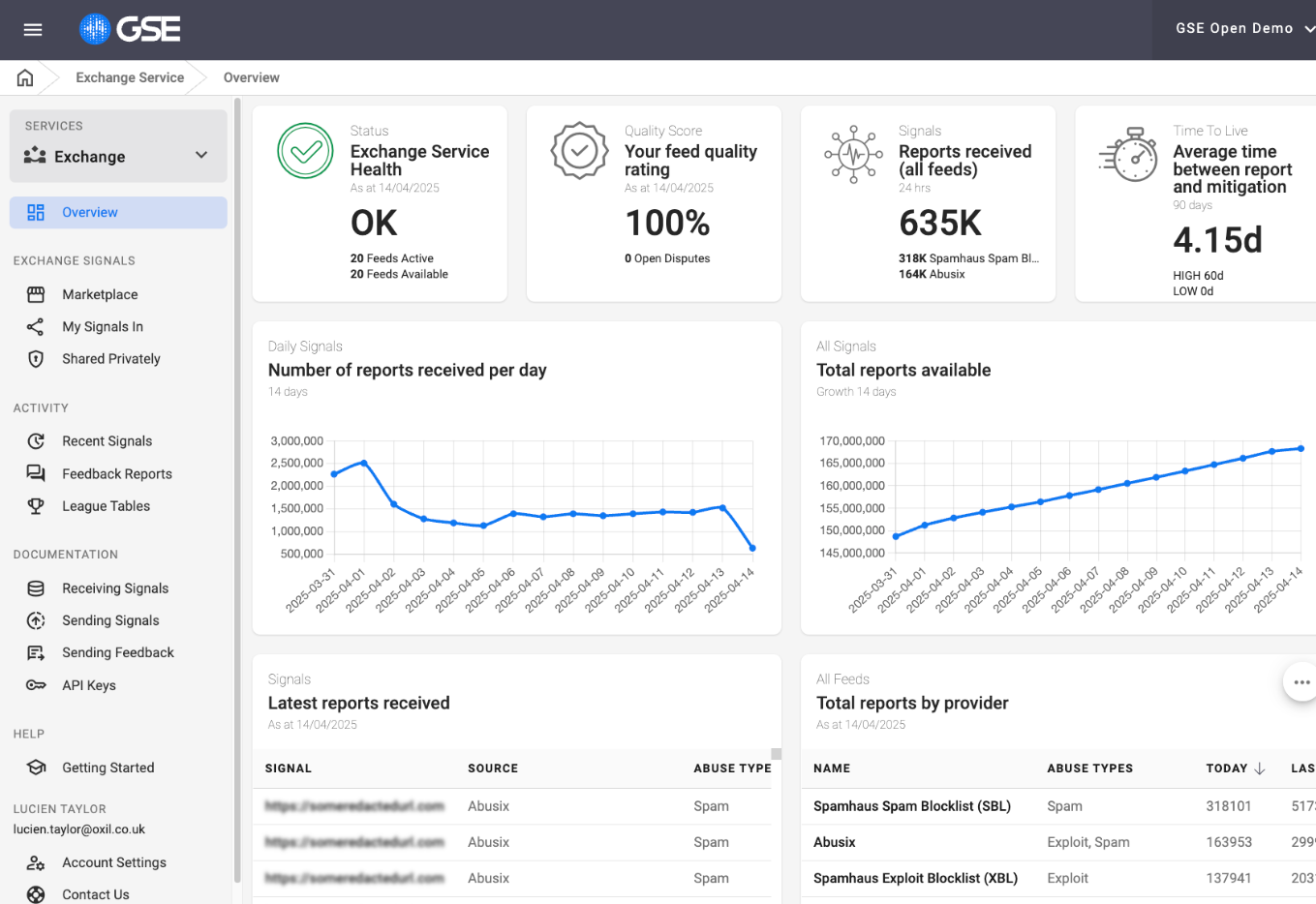The height and width of the screenshot is (904, 1316).
Task: Click the Time To Live stopwatch icon
Action: 1129,154
